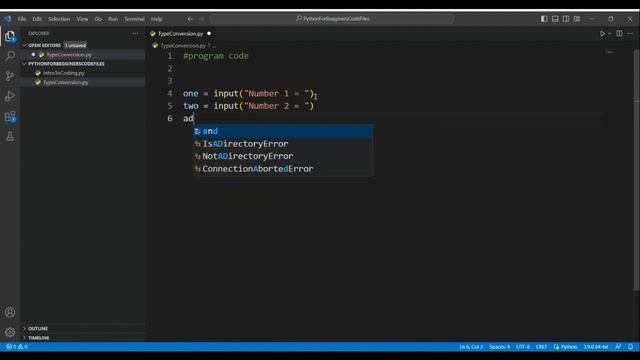Open the Manage gear icon

click(x=10, y=332)
